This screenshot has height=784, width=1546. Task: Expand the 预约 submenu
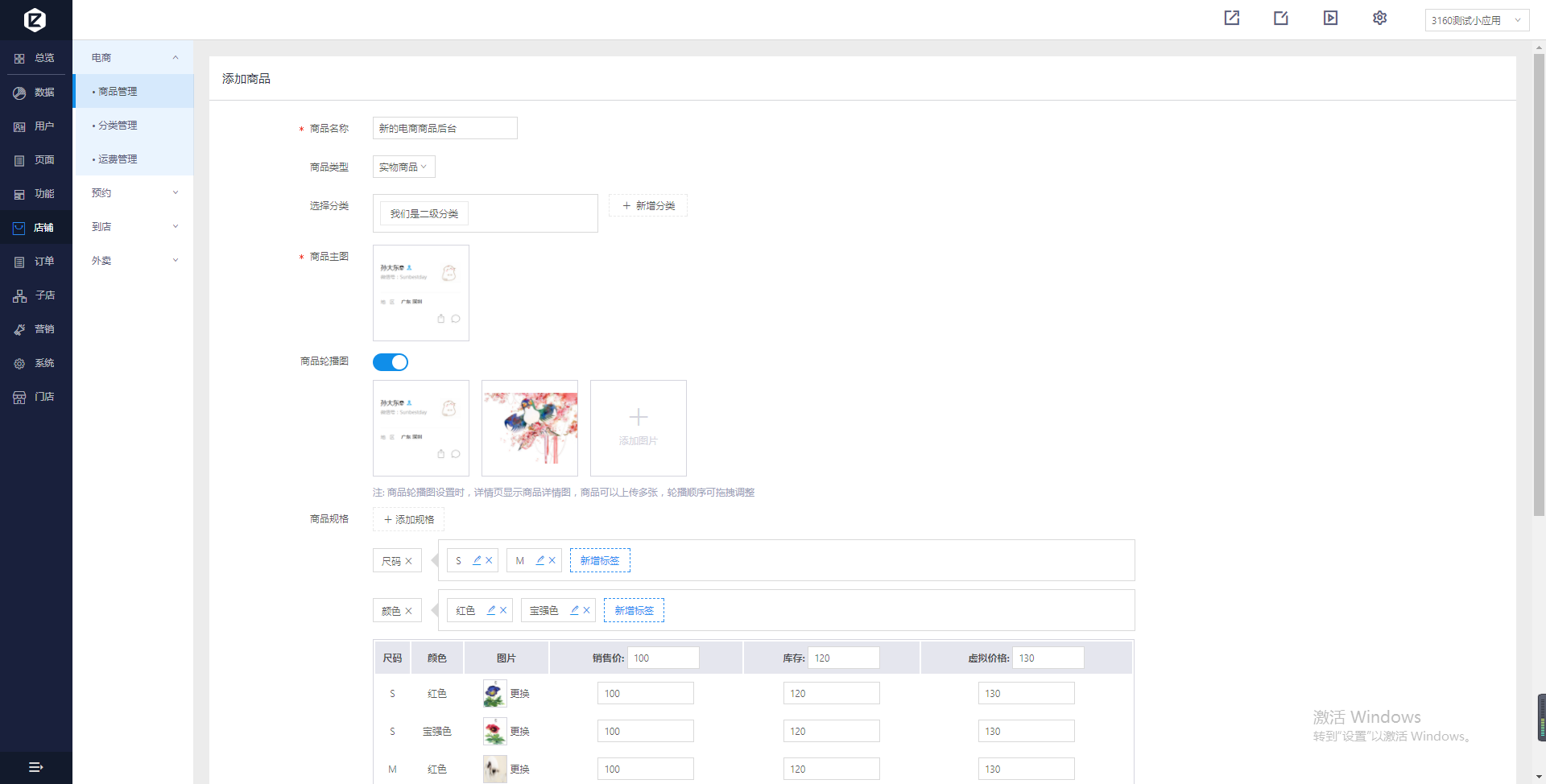134,193
